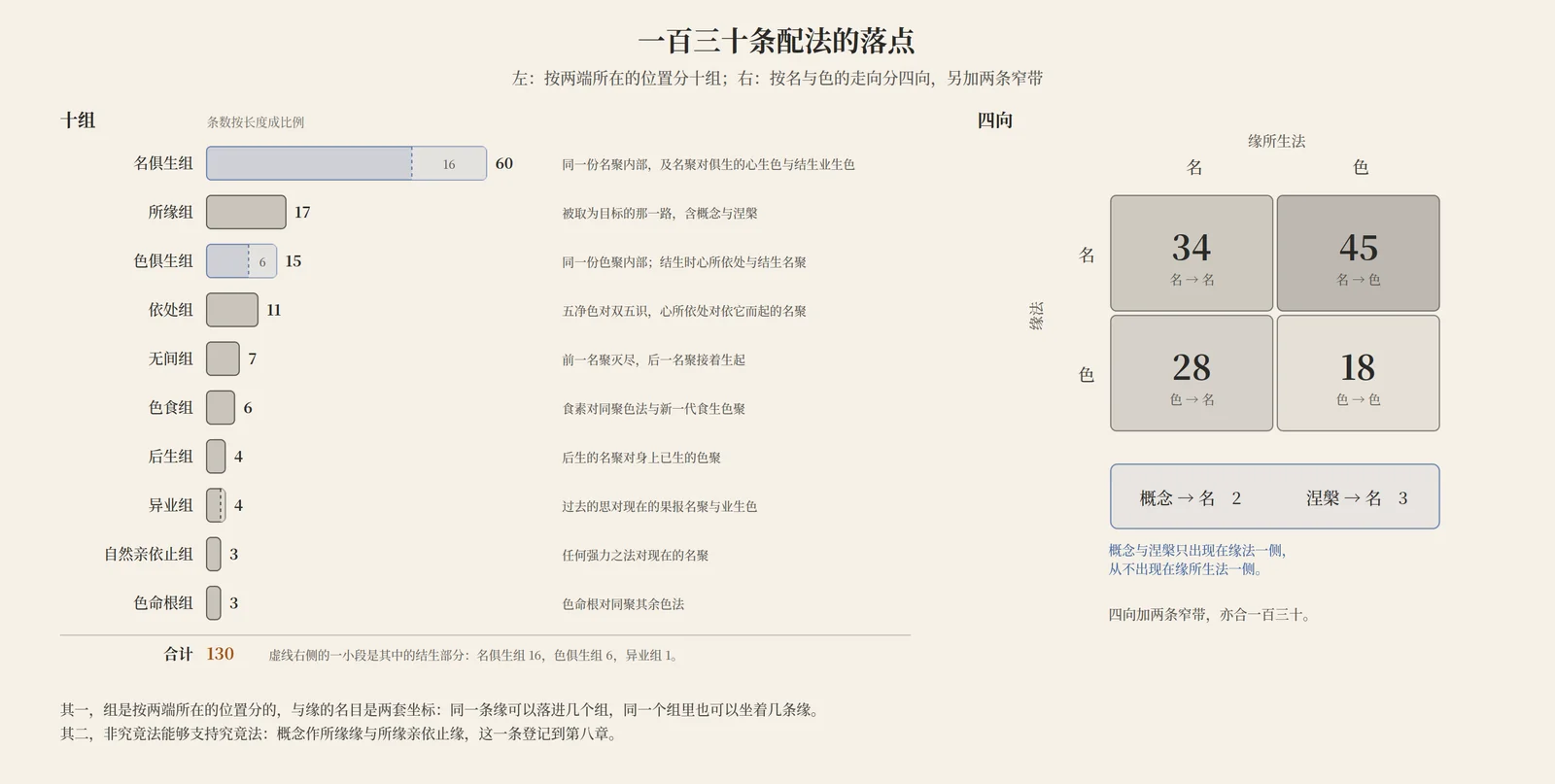
Task: Click the 无间组 bar valued 7
Action: click(x=223, y=358)
